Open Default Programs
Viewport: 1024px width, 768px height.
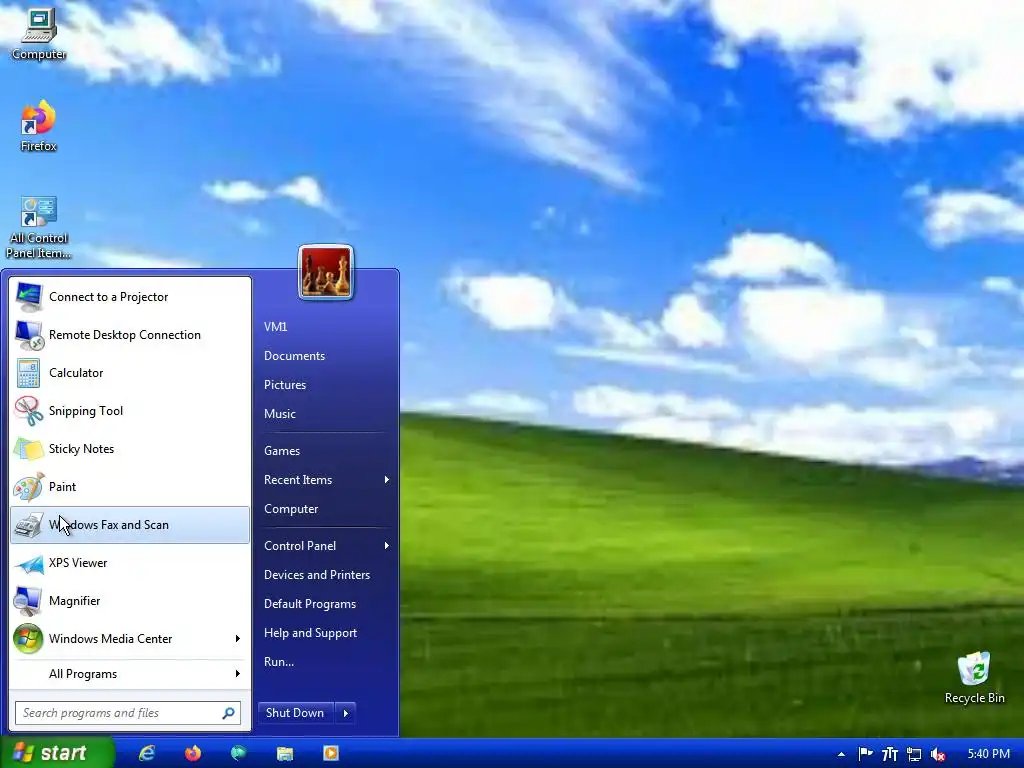(310, 604)
